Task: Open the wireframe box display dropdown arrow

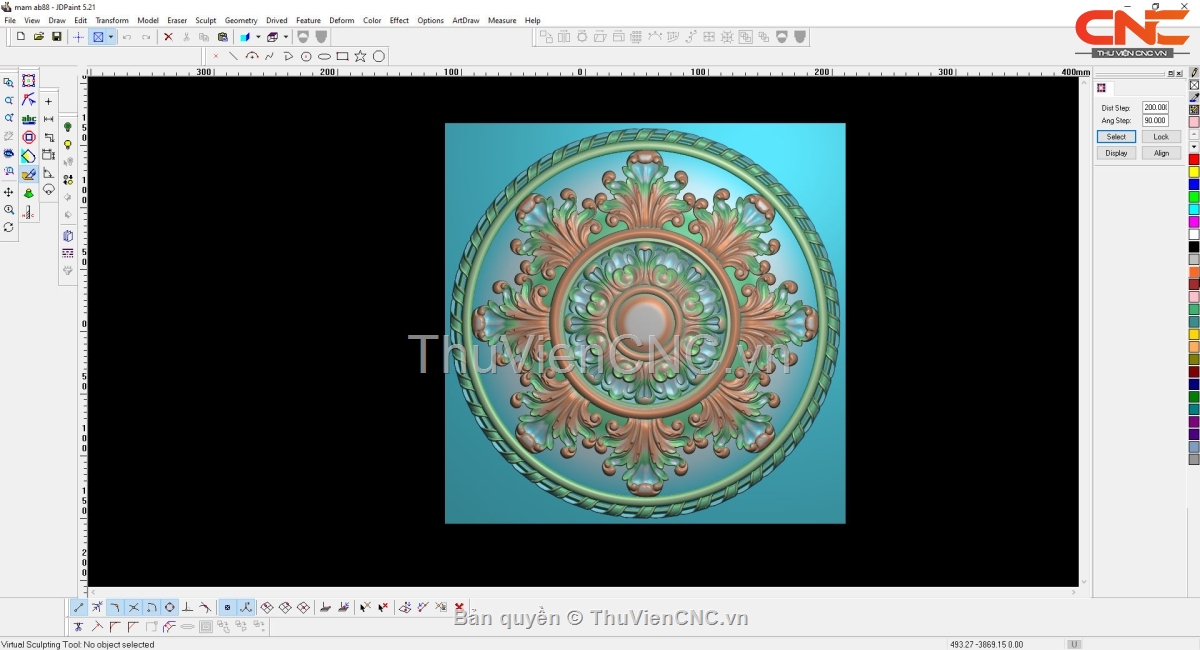Action: (286, 37)
